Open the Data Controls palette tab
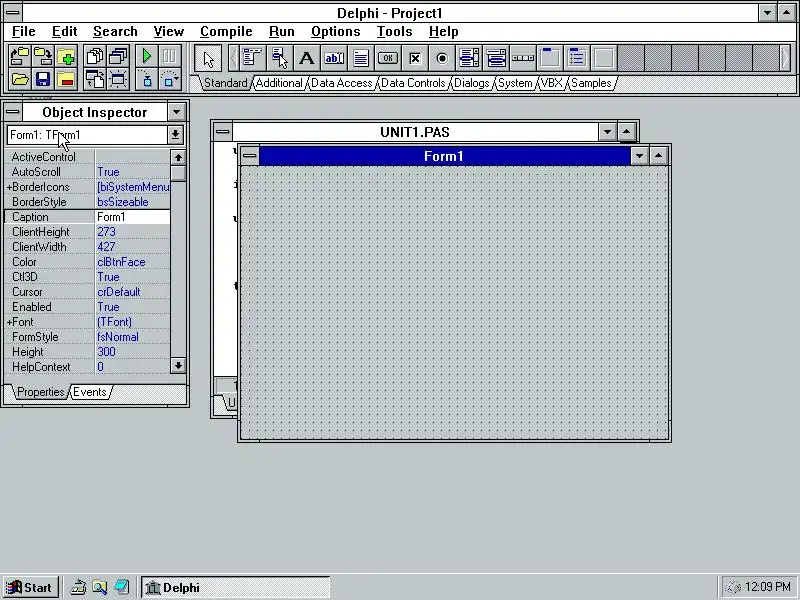The height and width of the screenshot is (600, 800). [x=413, y=83]
